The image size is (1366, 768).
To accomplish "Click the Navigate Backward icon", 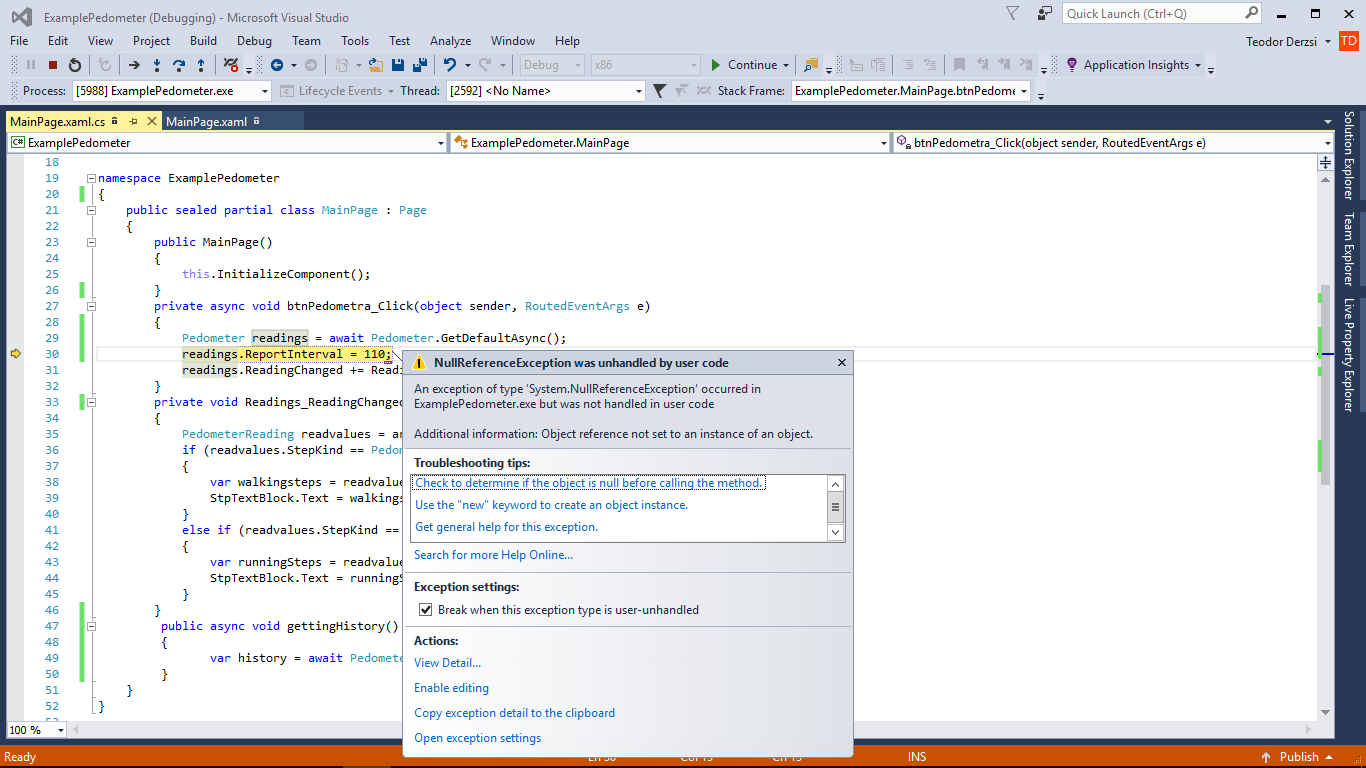I will [x=277, y=65].
